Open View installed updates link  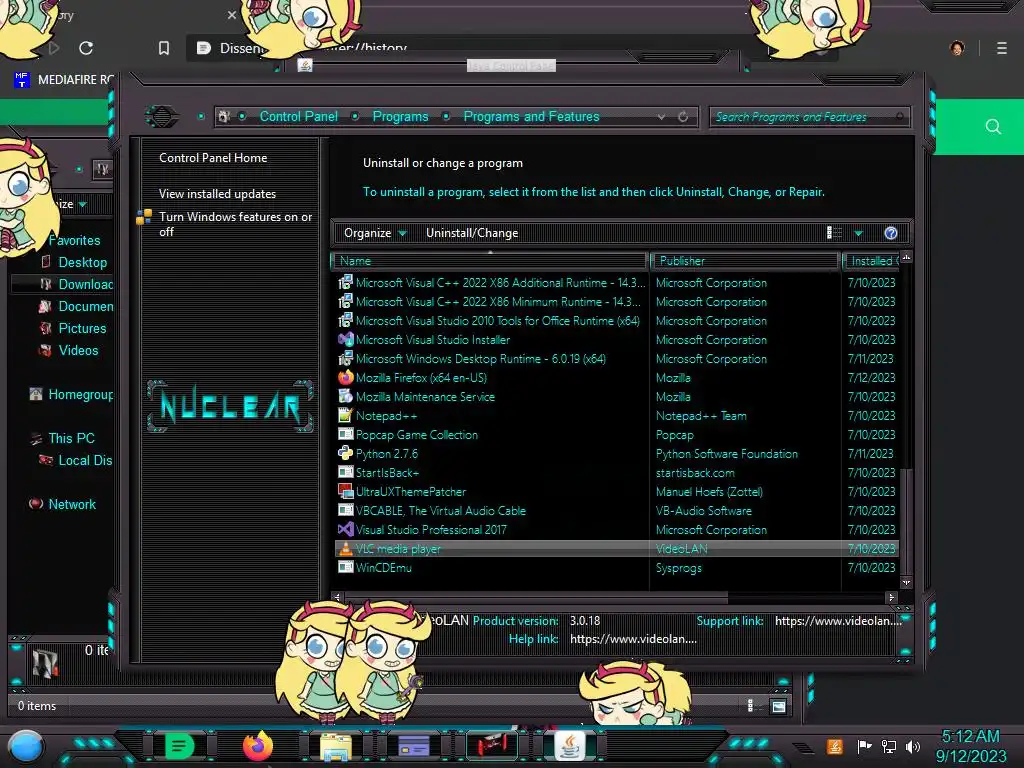click(x=217, y=194)
